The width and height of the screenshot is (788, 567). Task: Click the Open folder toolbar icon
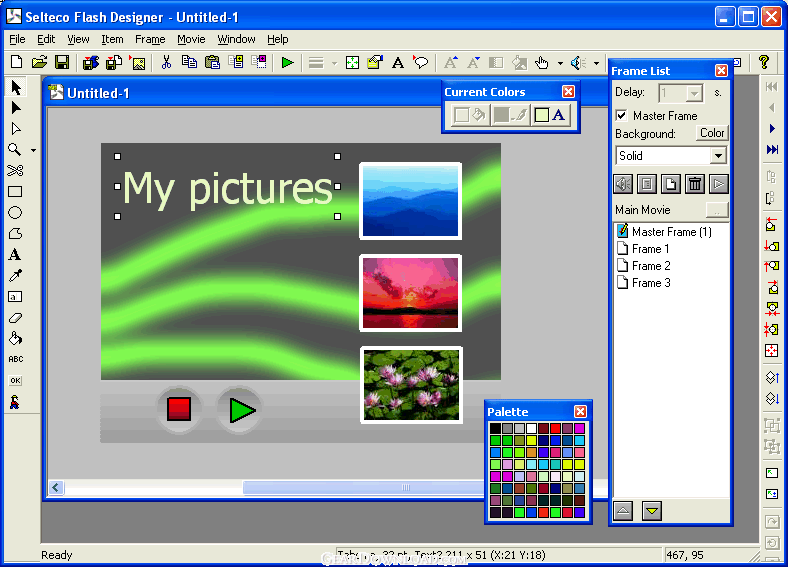[x=39, y=62]
